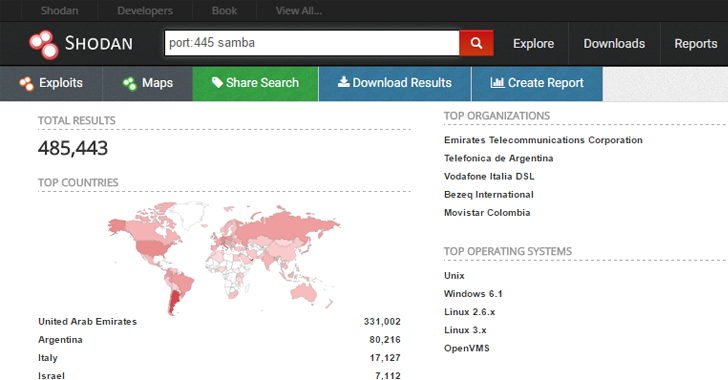Open Maps via its green icon
This screenshot has height=380, width=728.
pos(130,84)
